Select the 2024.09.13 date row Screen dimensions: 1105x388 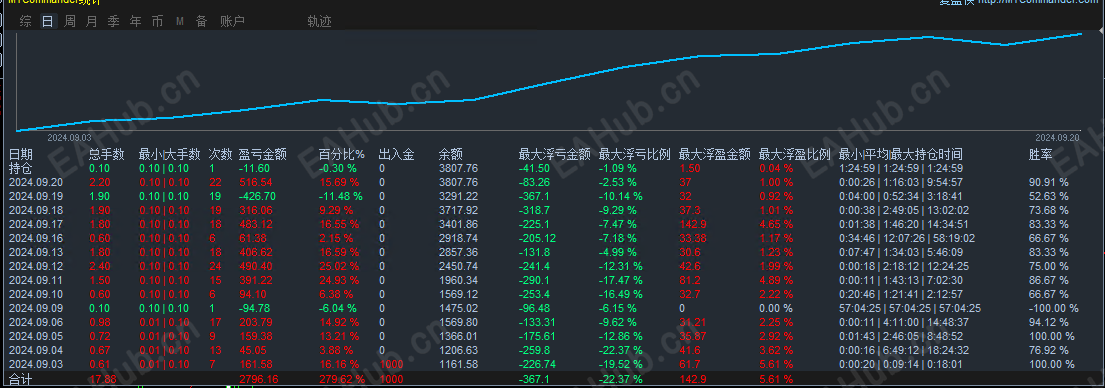coord(35,252)
